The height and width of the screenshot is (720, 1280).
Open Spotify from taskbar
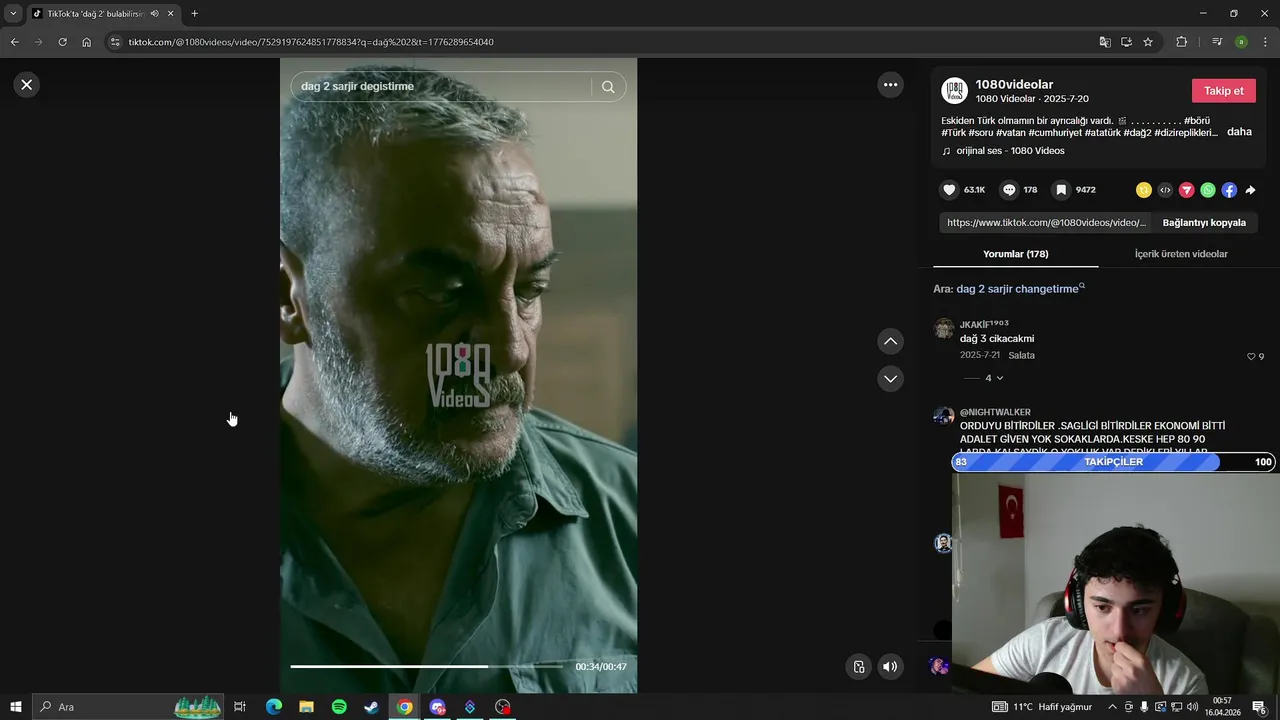pyautogui.click(x=339, y=707)
